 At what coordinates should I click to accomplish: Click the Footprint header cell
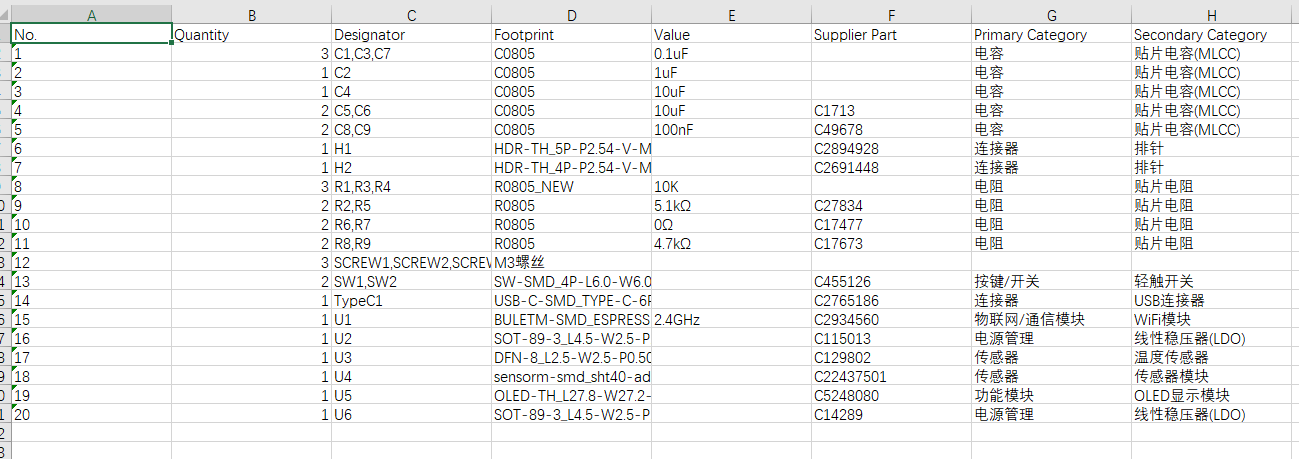(571, 35)
